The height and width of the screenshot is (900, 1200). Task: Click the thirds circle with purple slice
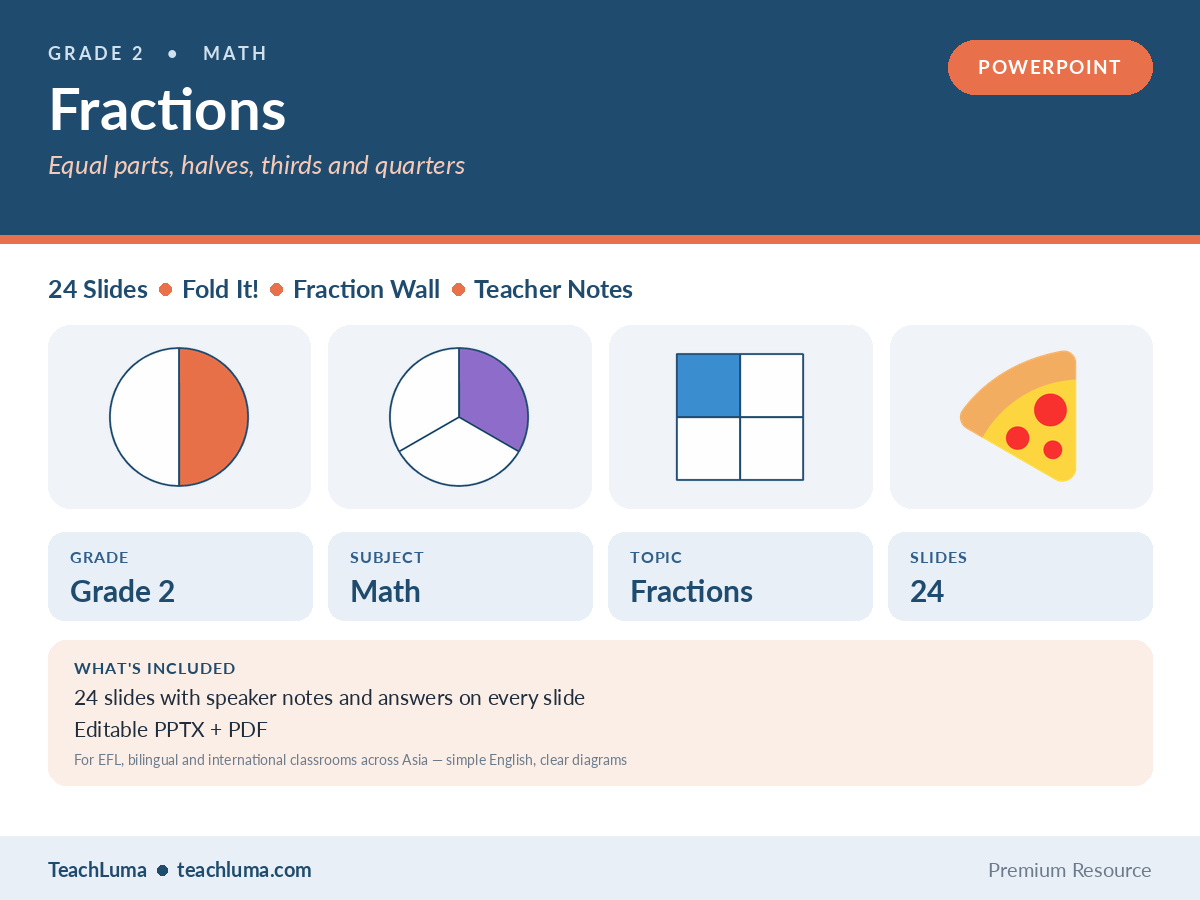point(459,417)
